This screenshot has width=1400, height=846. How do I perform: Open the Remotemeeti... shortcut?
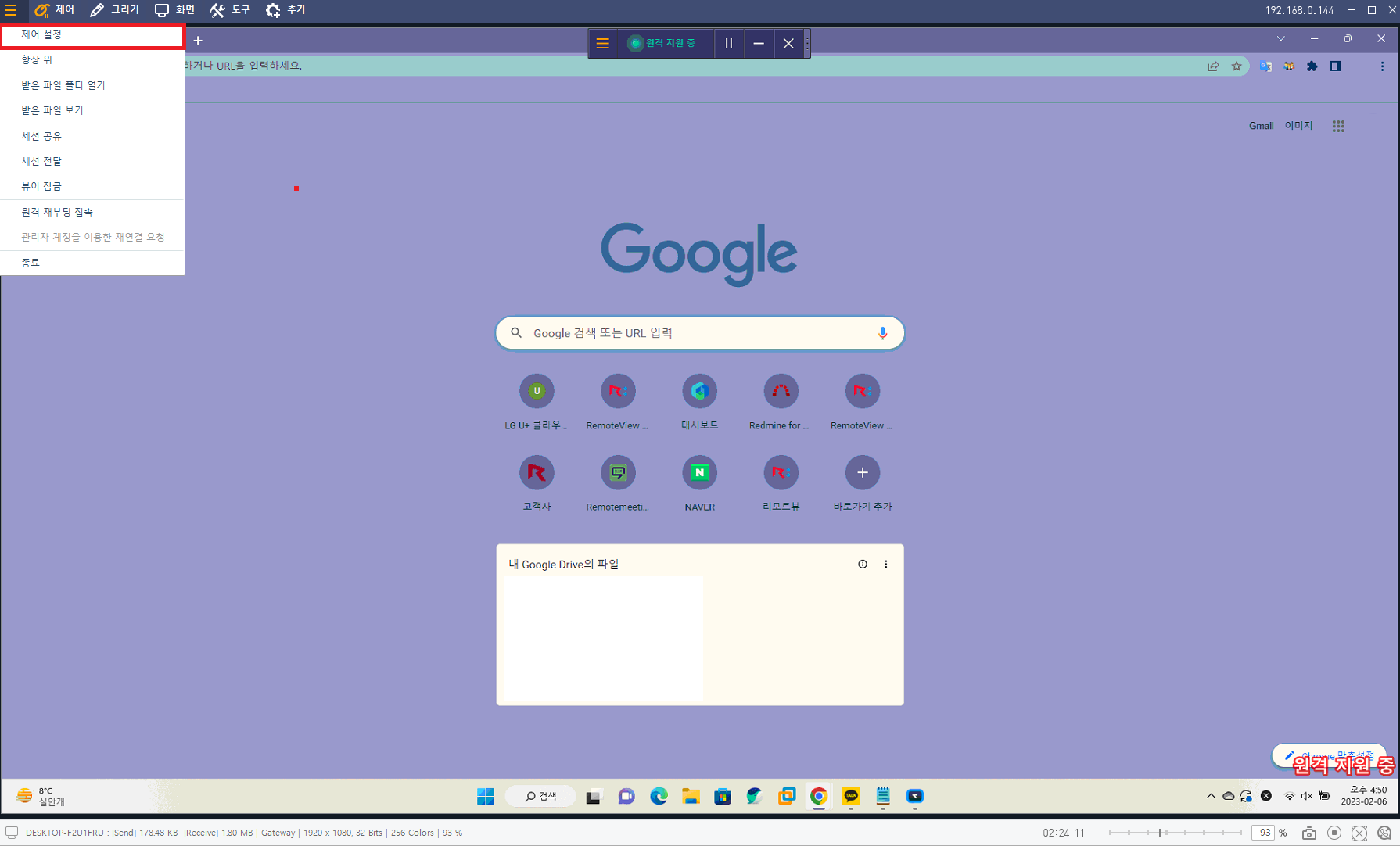coord(618,485)
